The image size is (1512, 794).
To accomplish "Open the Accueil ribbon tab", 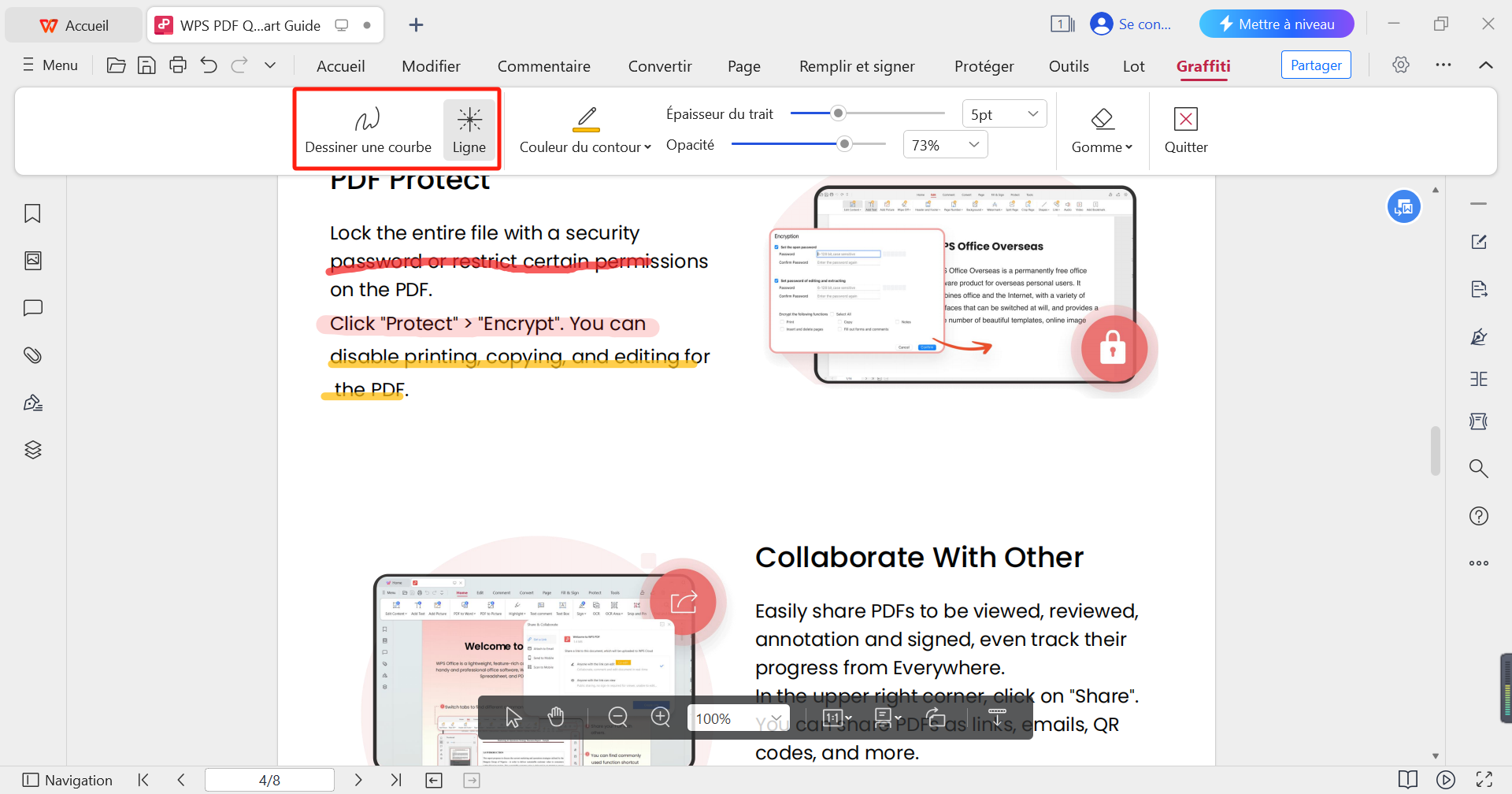I will point(340,66).
